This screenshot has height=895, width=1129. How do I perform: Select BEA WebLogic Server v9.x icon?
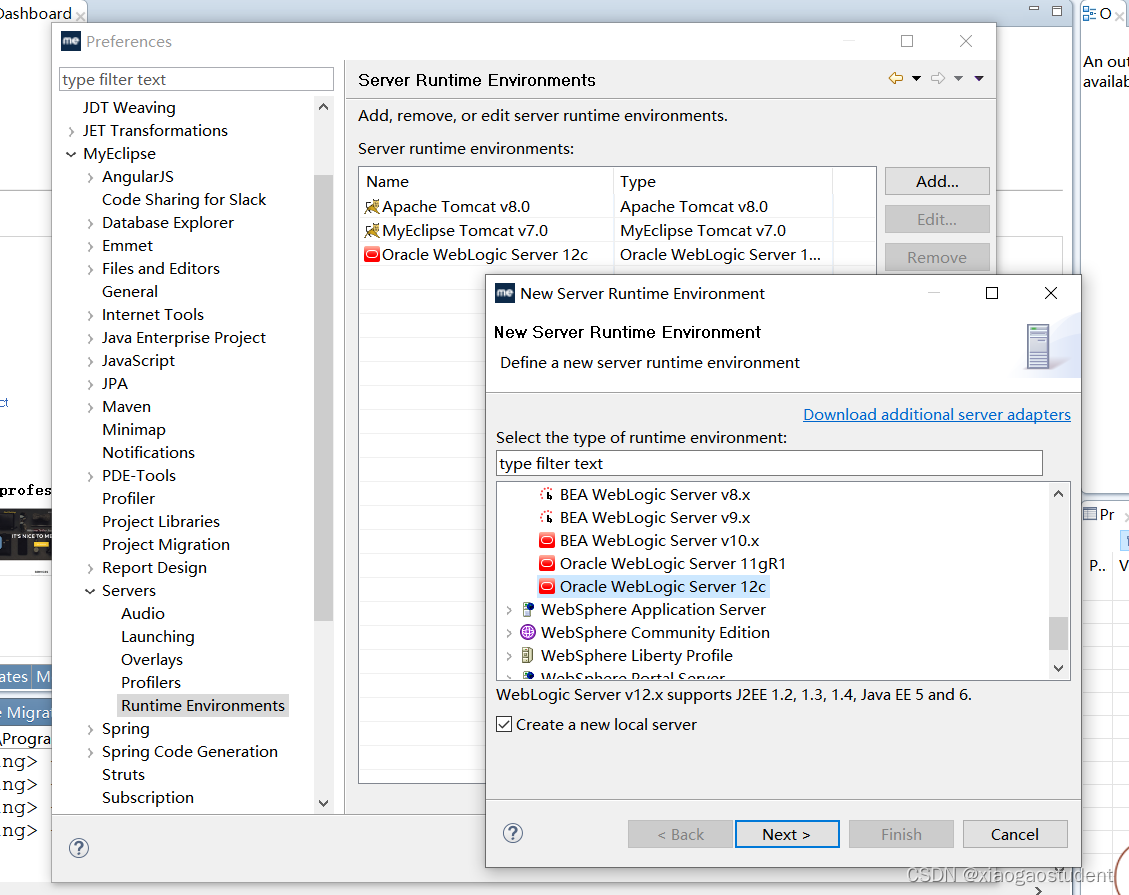[546, 518]
